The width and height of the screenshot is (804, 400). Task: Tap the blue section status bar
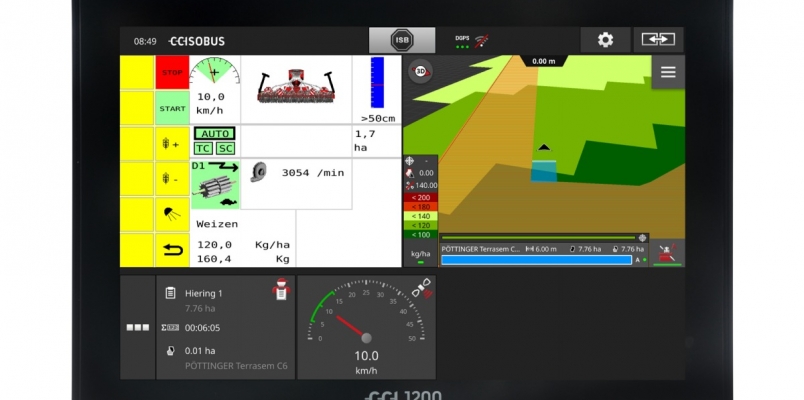tap(536, 260)
